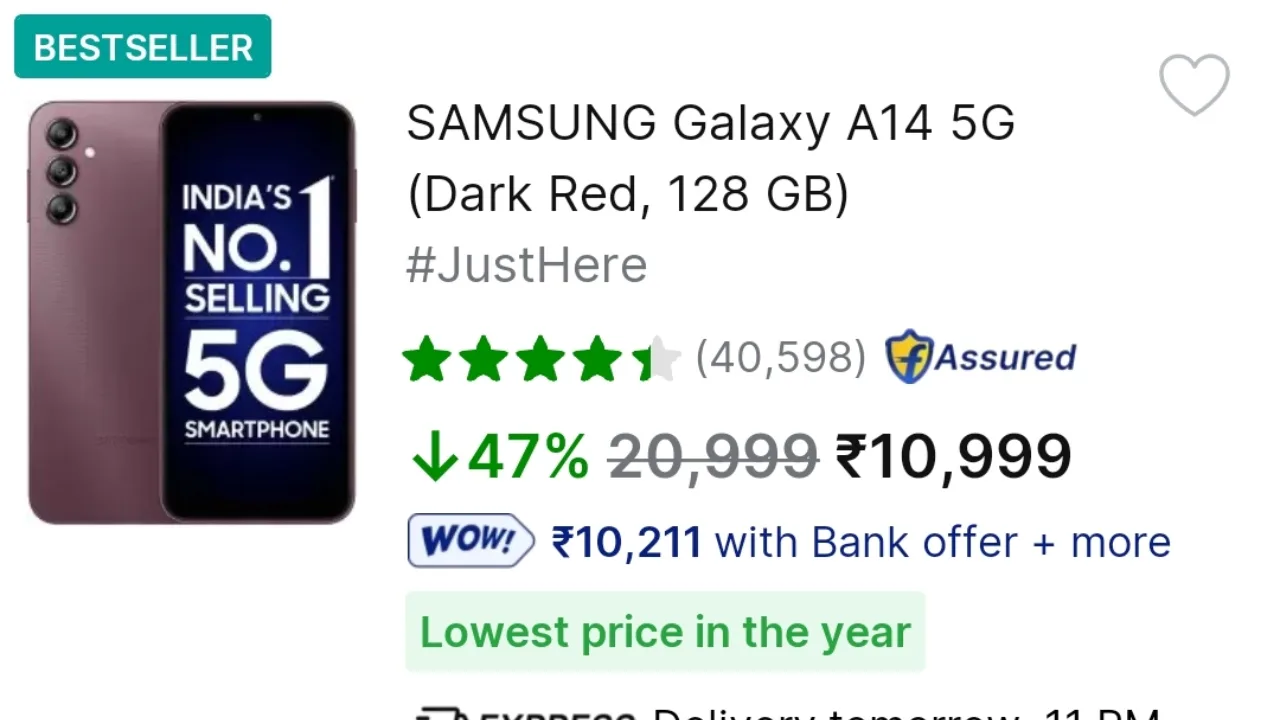Image resolution: width=1280 pixels, height=720 pixels.
Task: Open the Galaxy A14 product image
Action: coord(191,311)
